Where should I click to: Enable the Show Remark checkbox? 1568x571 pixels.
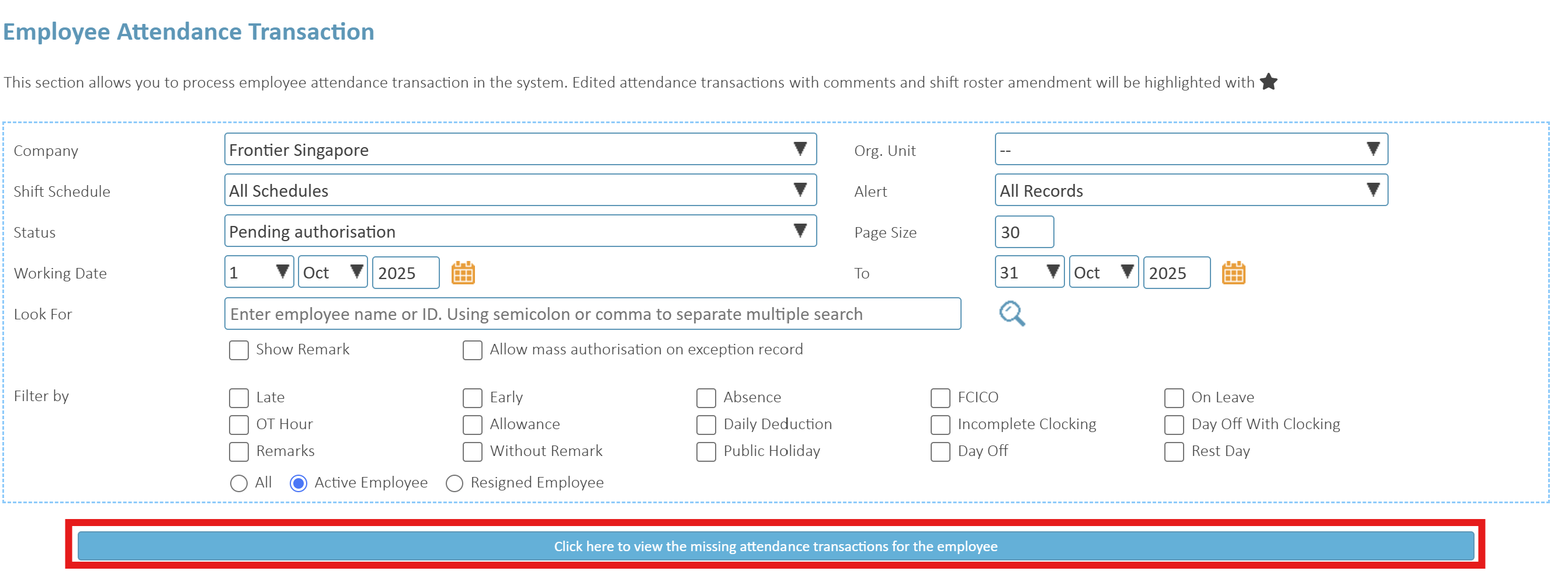click(x=238, y=350)
